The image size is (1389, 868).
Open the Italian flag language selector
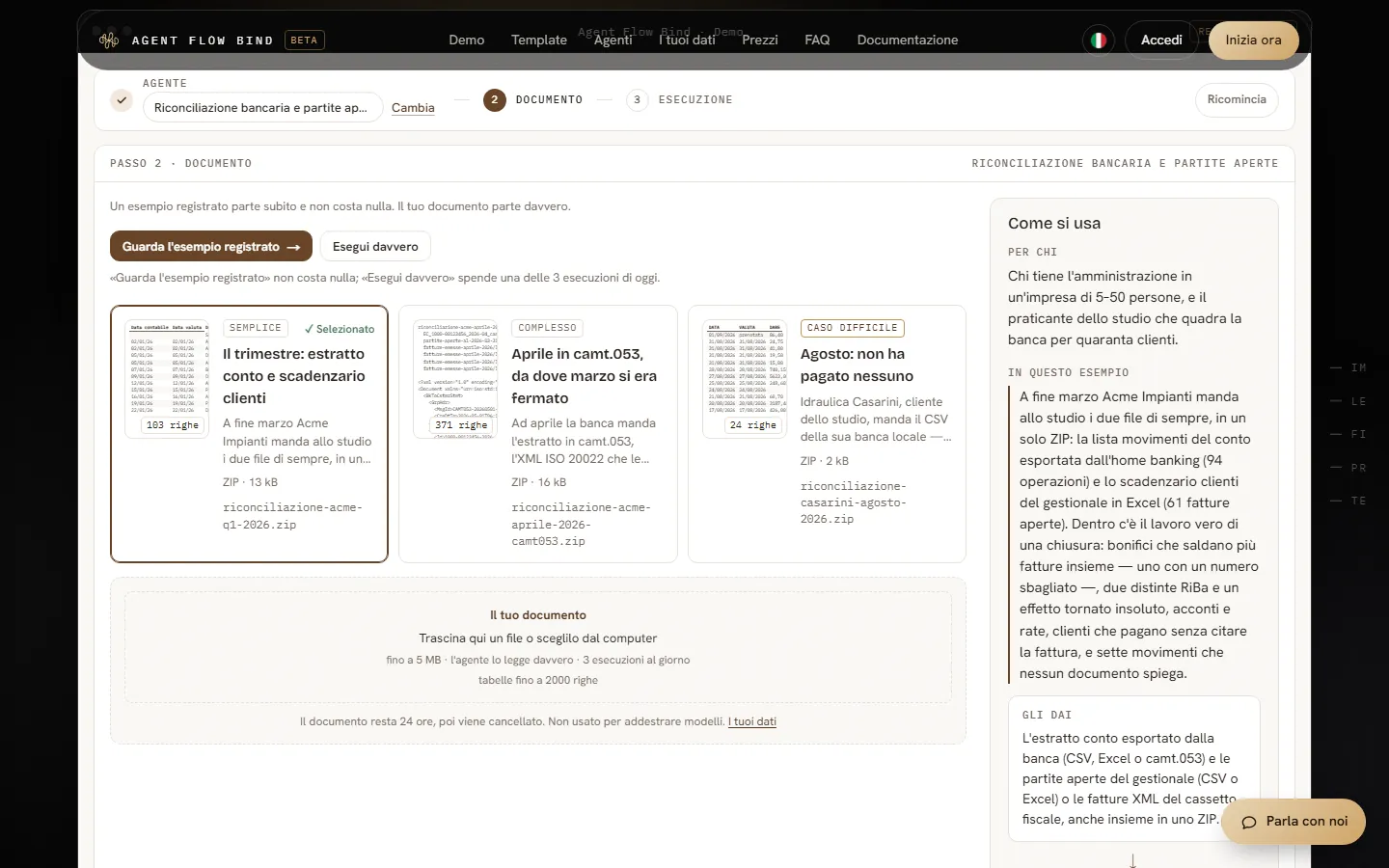1098,40
